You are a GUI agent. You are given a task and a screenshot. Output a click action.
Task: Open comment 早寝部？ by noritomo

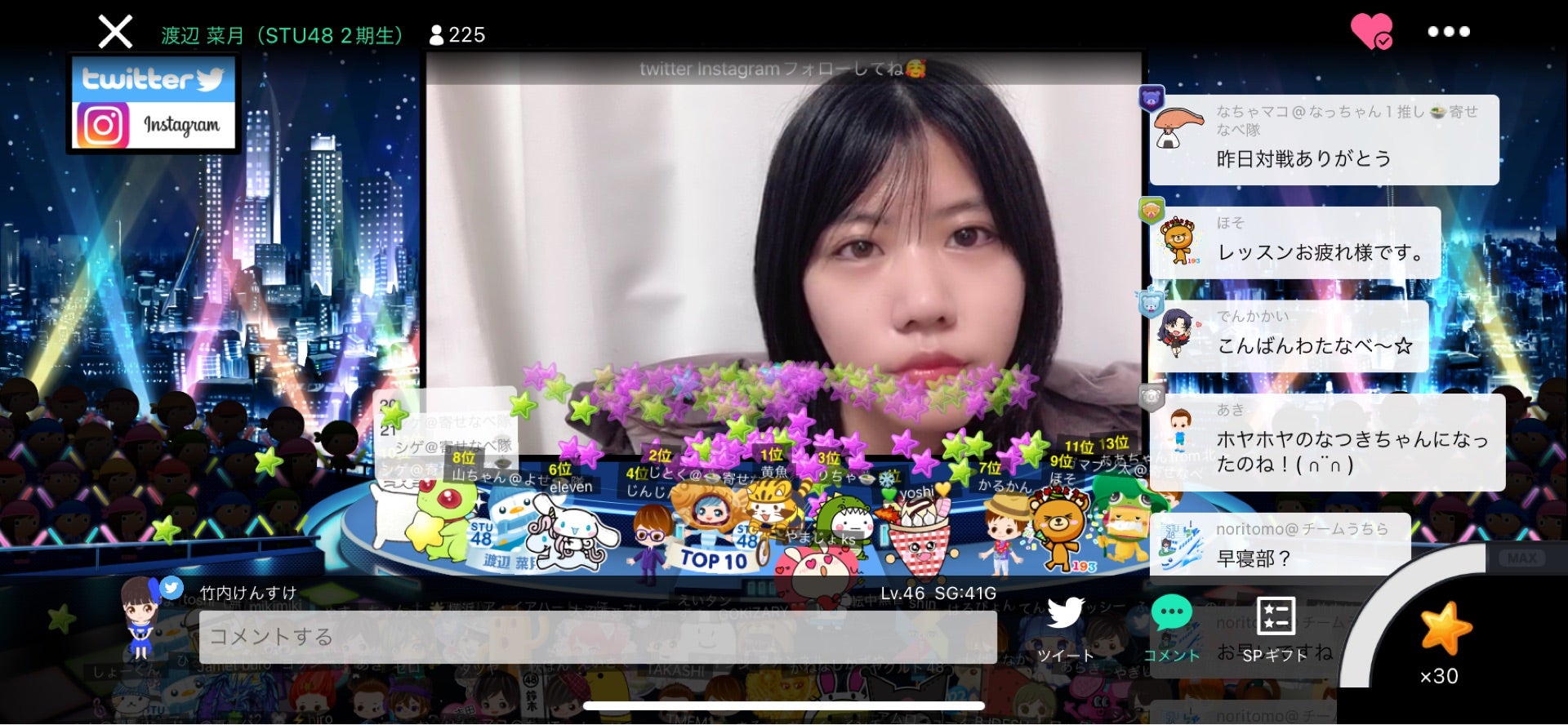pos(1280,545)
